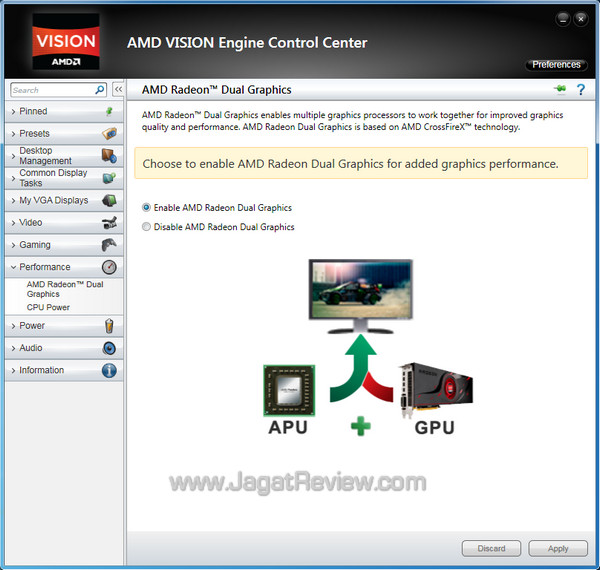Click the GPU graphics card image
This screenshot has height=570, width=600.
[x=435, y=390]
